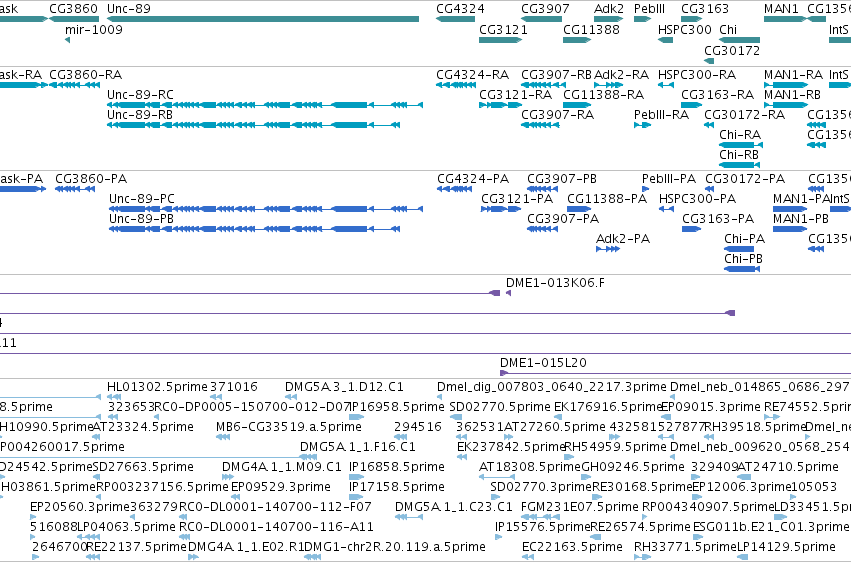Select the Unc-89-PC protein glyph
Viewport: 851px width, 562px height.
pos(266,209)
